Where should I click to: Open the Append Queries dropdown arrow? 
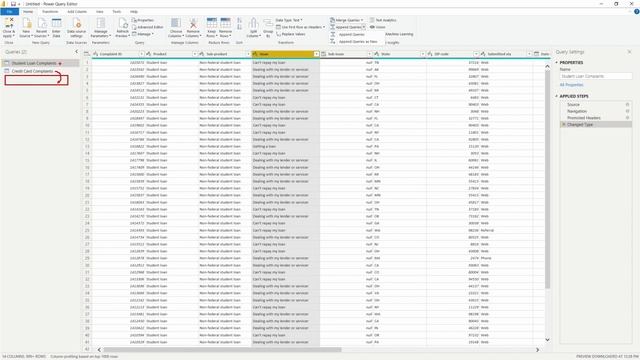click(x=364, y=27)
